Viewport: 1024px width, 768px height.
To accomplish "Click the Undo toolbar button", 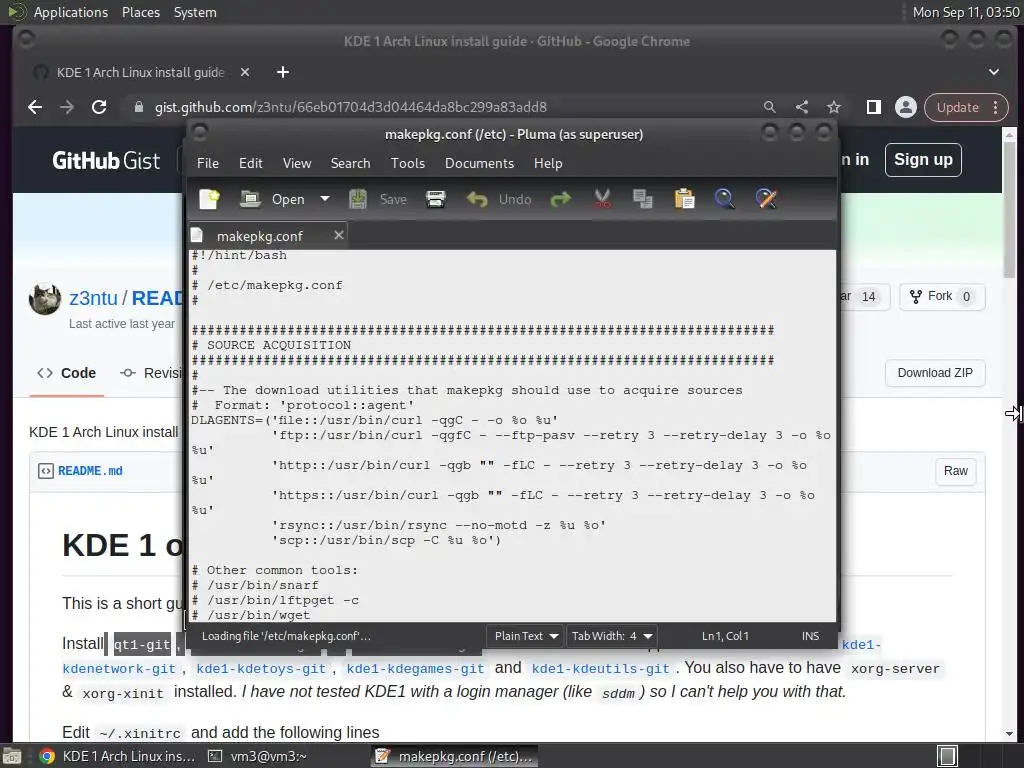I will [500, 199].
